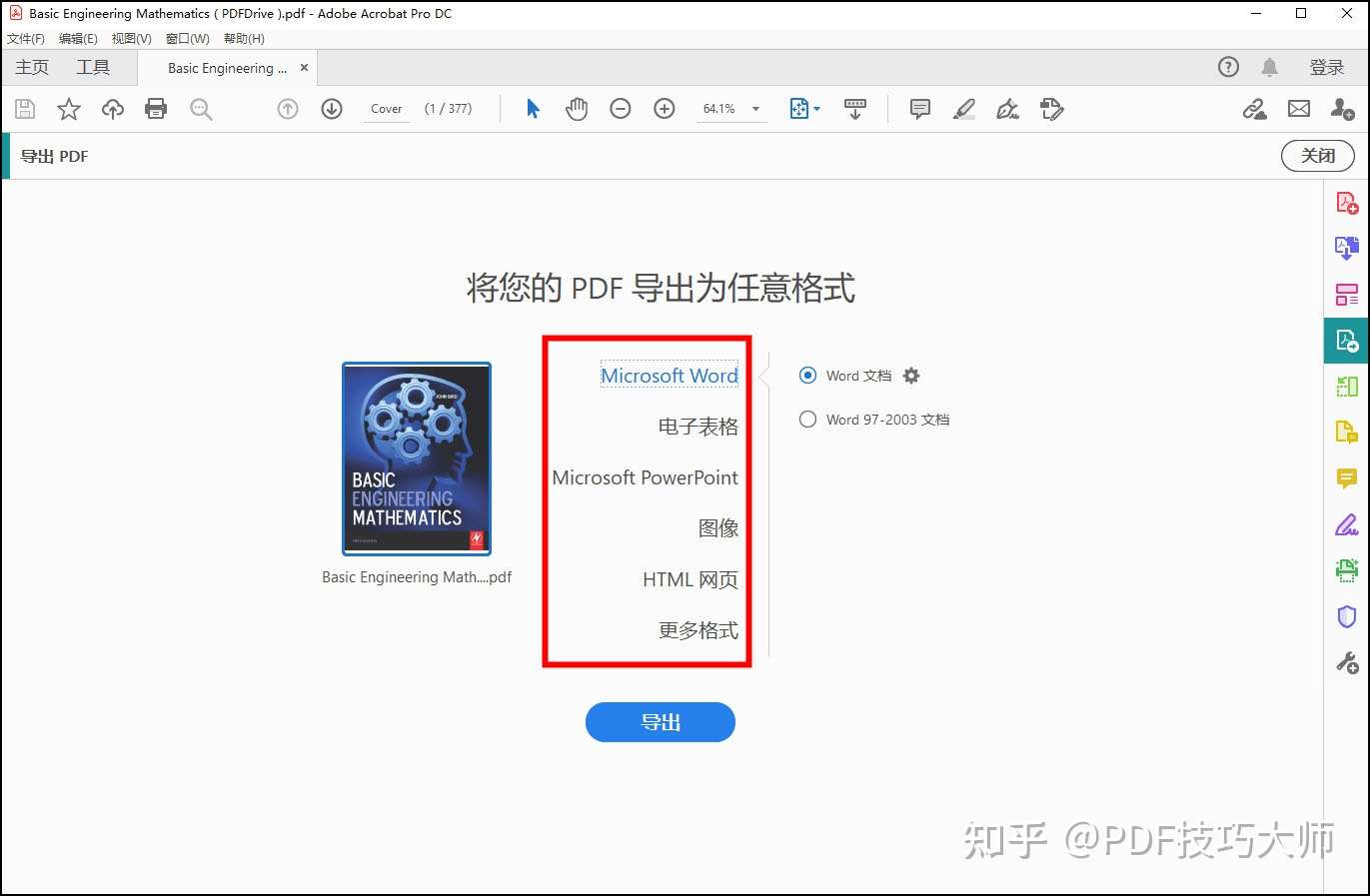Open the 视图(V) menu

click(132, 38)
